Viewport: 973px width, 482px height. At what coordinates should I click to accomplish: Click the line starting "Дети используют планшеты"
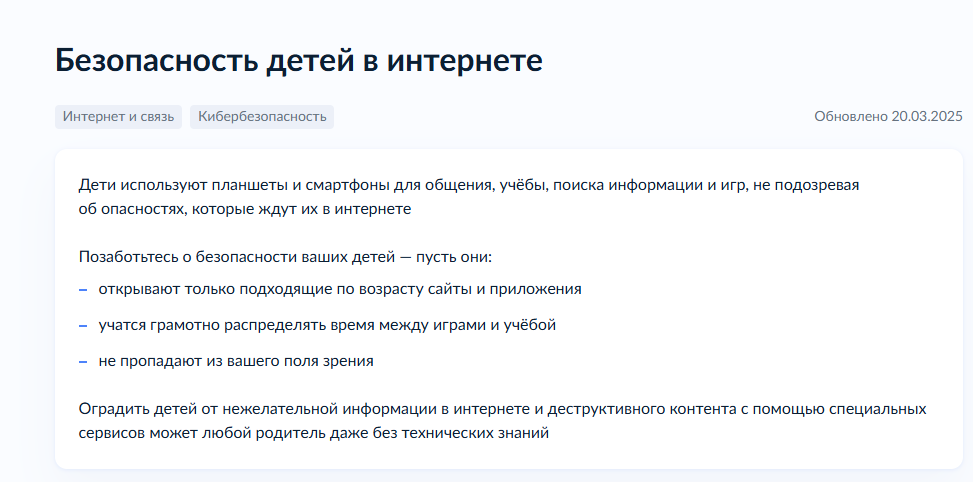(468, 185)
